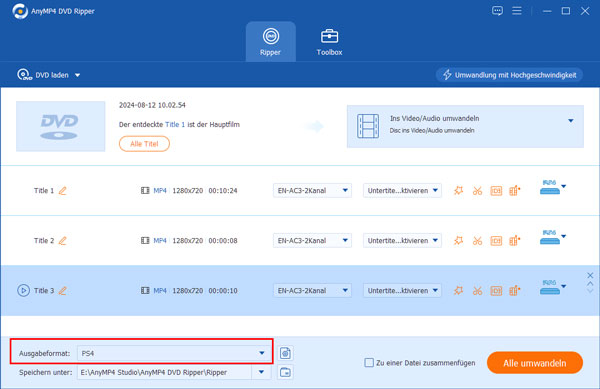Click the scissors cut icon for Title 2
Image resolution: width=600 pixels, height=389 pixels.
(x=477, y=241)
